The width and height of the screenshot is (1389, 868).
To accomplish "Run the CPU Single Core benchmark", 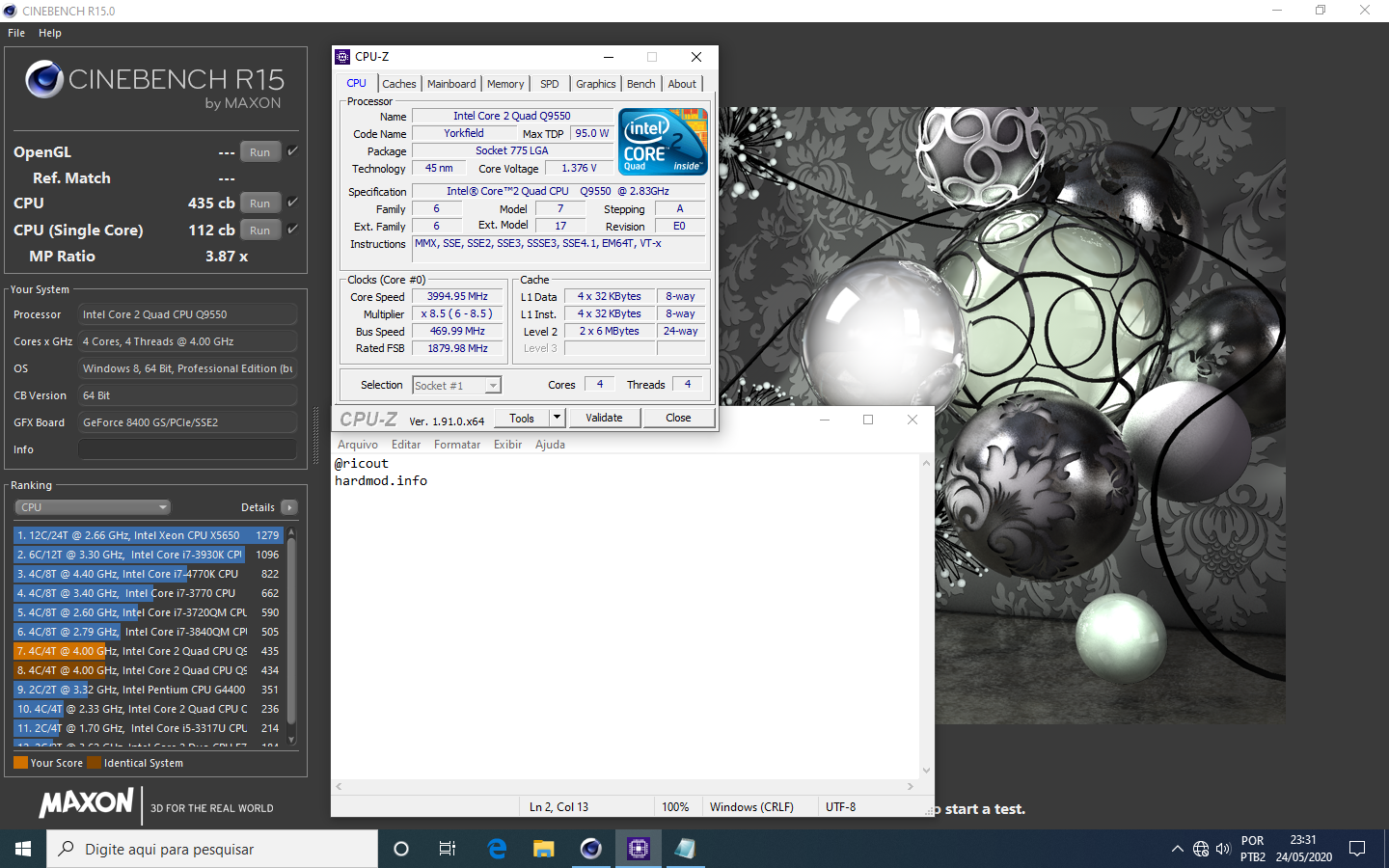I will [260, 231].
